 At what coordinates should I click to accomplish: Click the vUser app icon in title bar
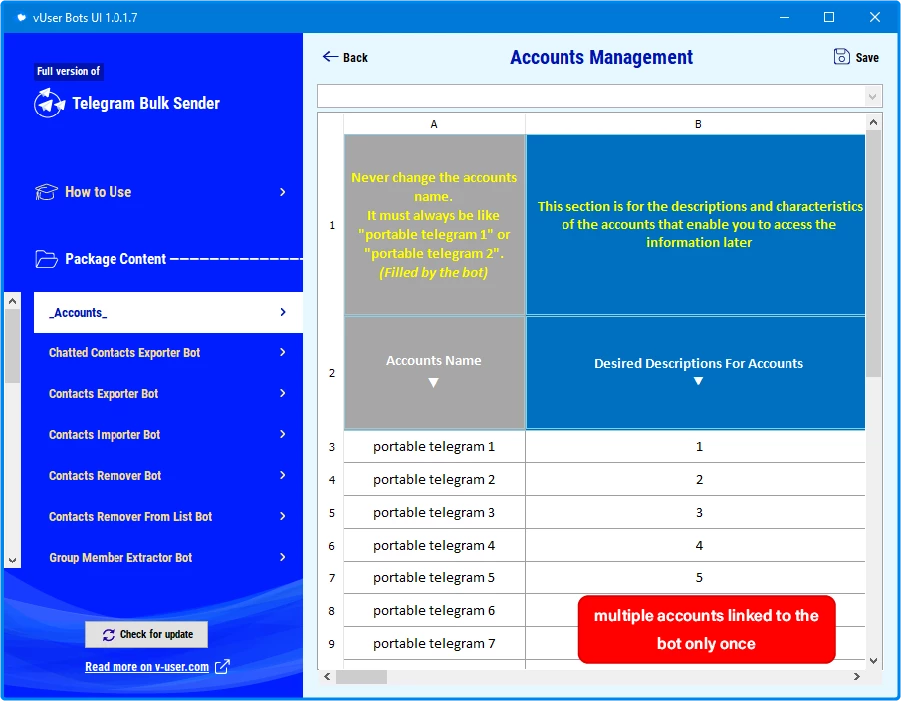pyautogui.click(x=21, y=17)
